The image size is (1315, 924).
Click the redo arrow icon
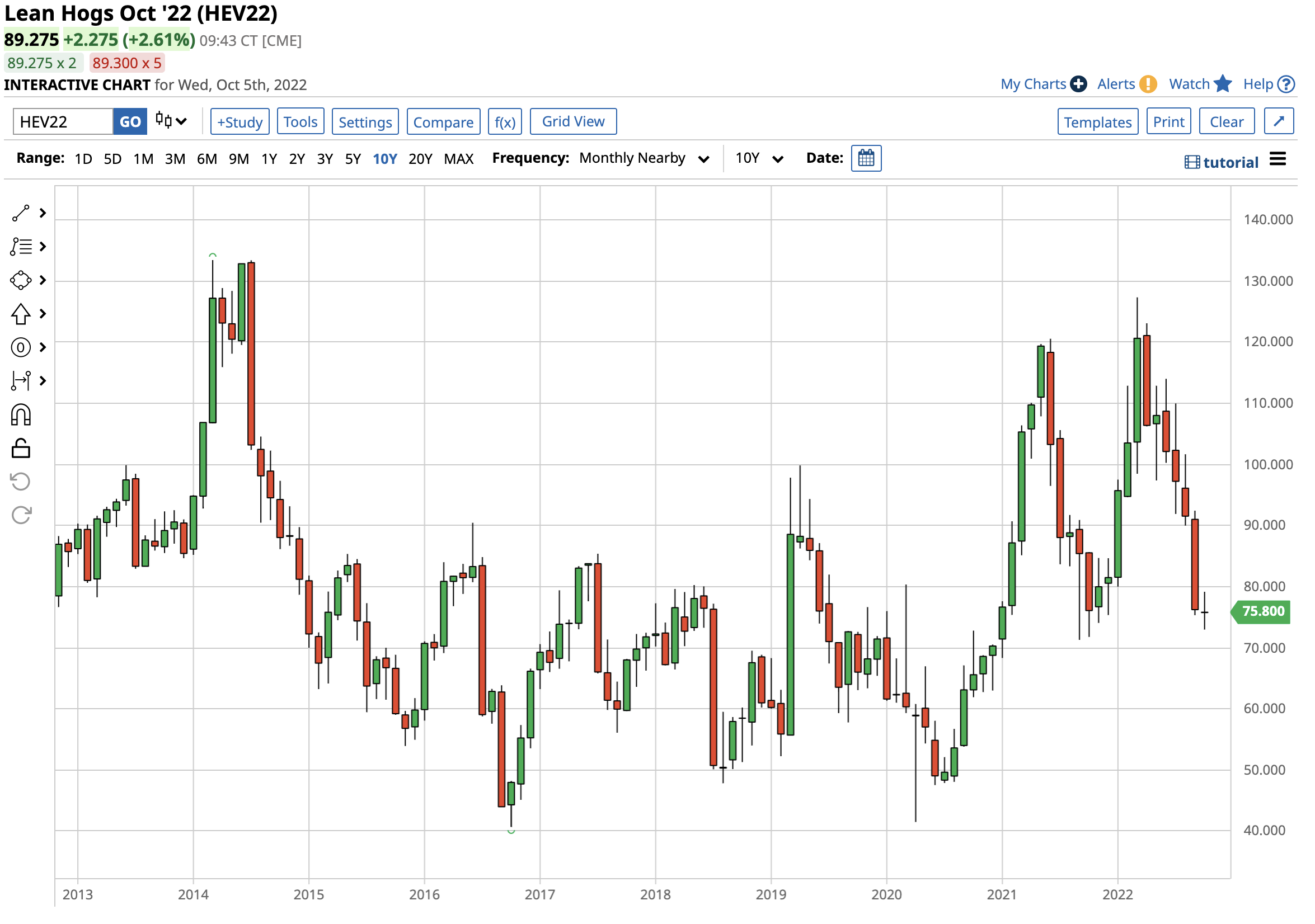pos(21,516)
